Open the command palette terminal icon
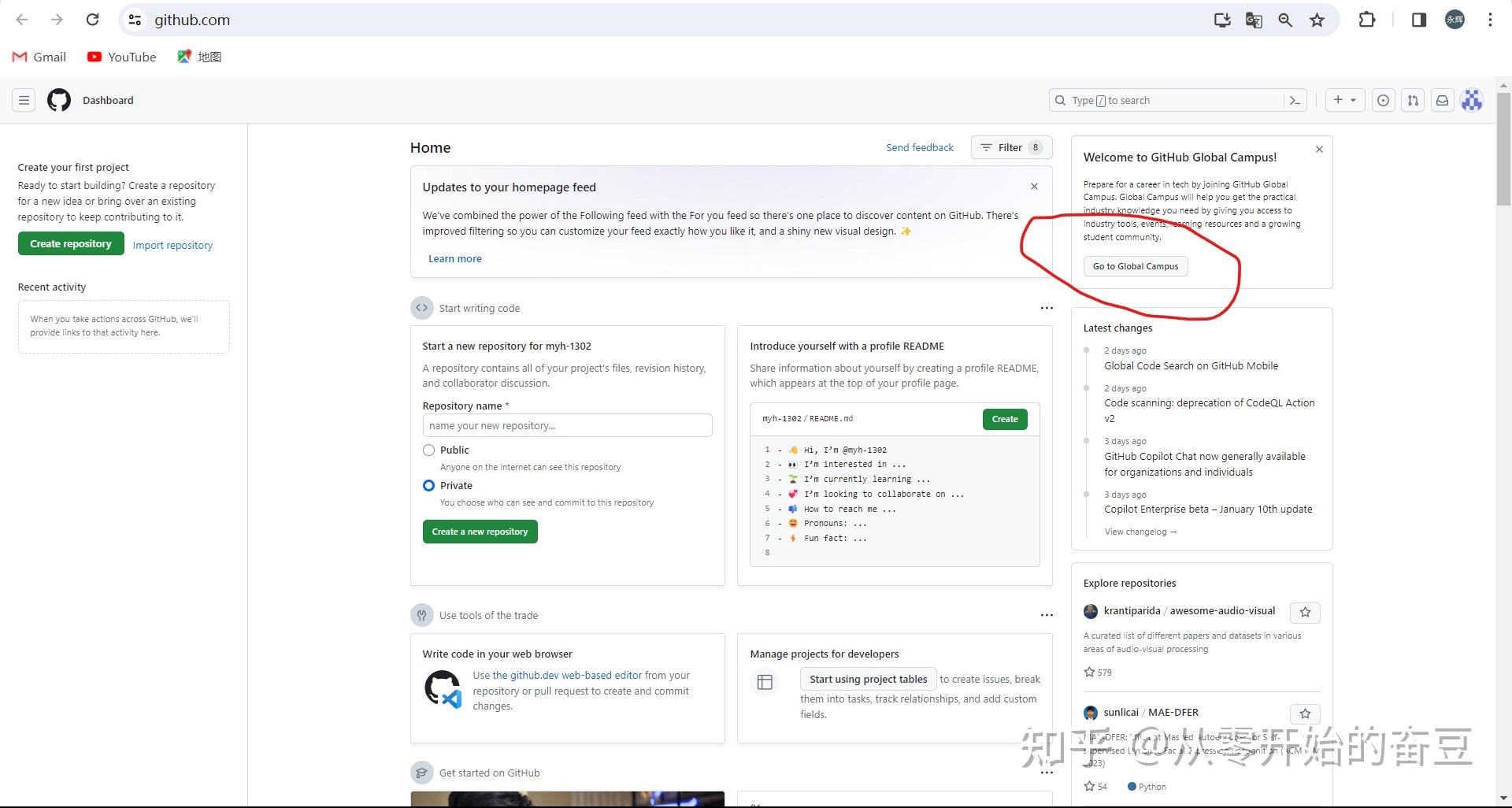This screenshot has width=1512, height=808. click(x=1296, y=100)
